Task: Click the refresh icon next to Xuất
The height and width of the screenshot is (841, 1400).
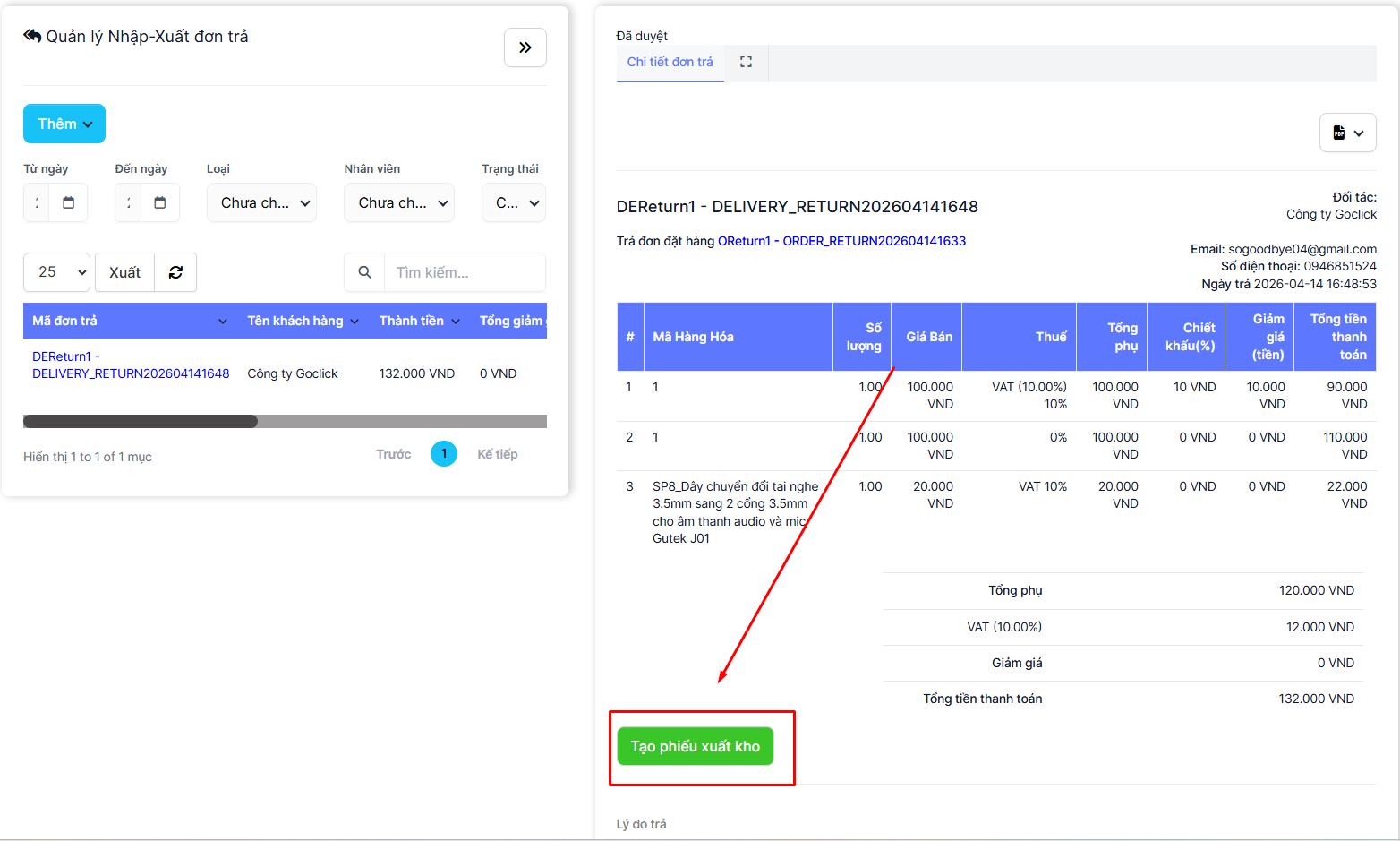Action: [175, 272]
